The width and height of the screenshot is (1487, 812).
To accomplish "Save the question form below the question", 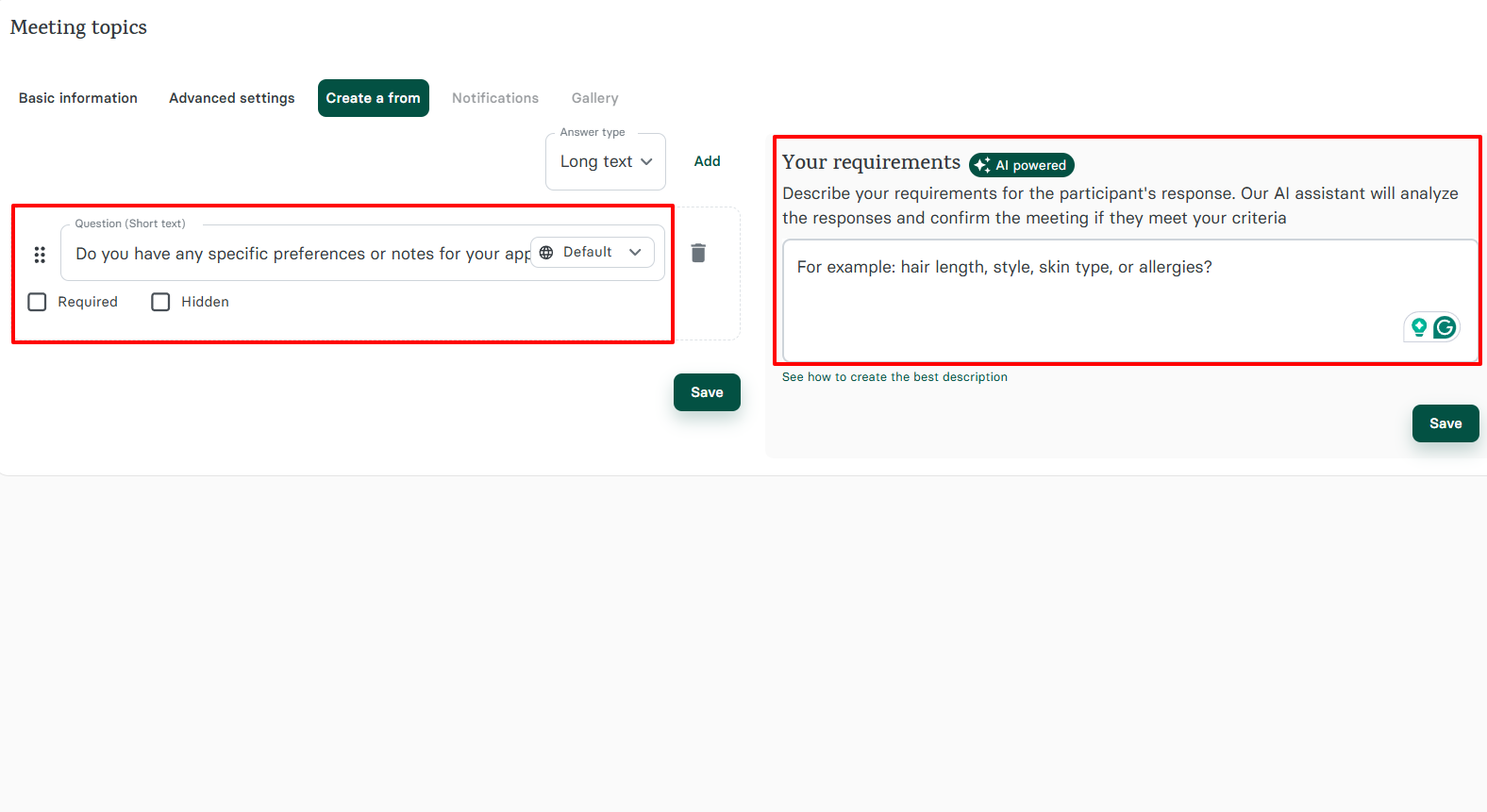I will click(707, 392).
